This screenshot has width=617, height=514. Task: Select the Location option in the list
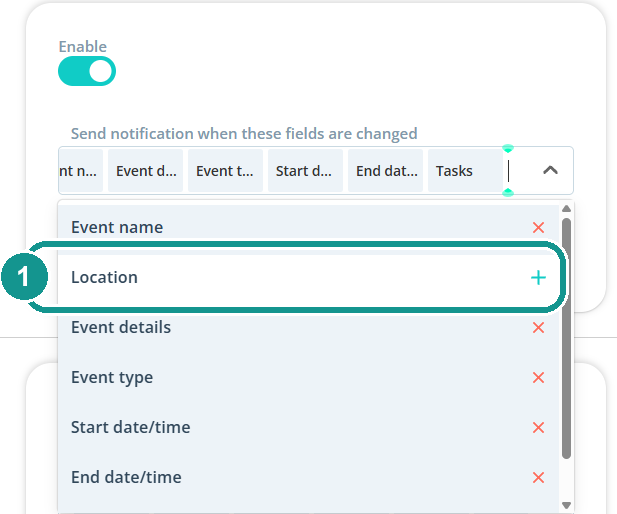[308, 277]
